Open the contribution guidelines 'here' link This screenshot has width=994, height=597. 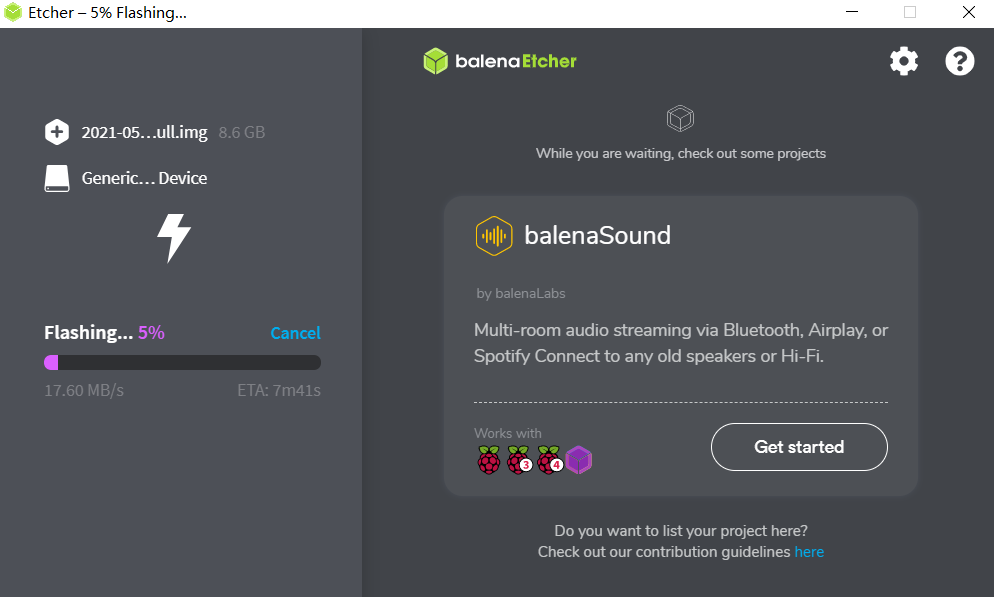tap(809, 552)
